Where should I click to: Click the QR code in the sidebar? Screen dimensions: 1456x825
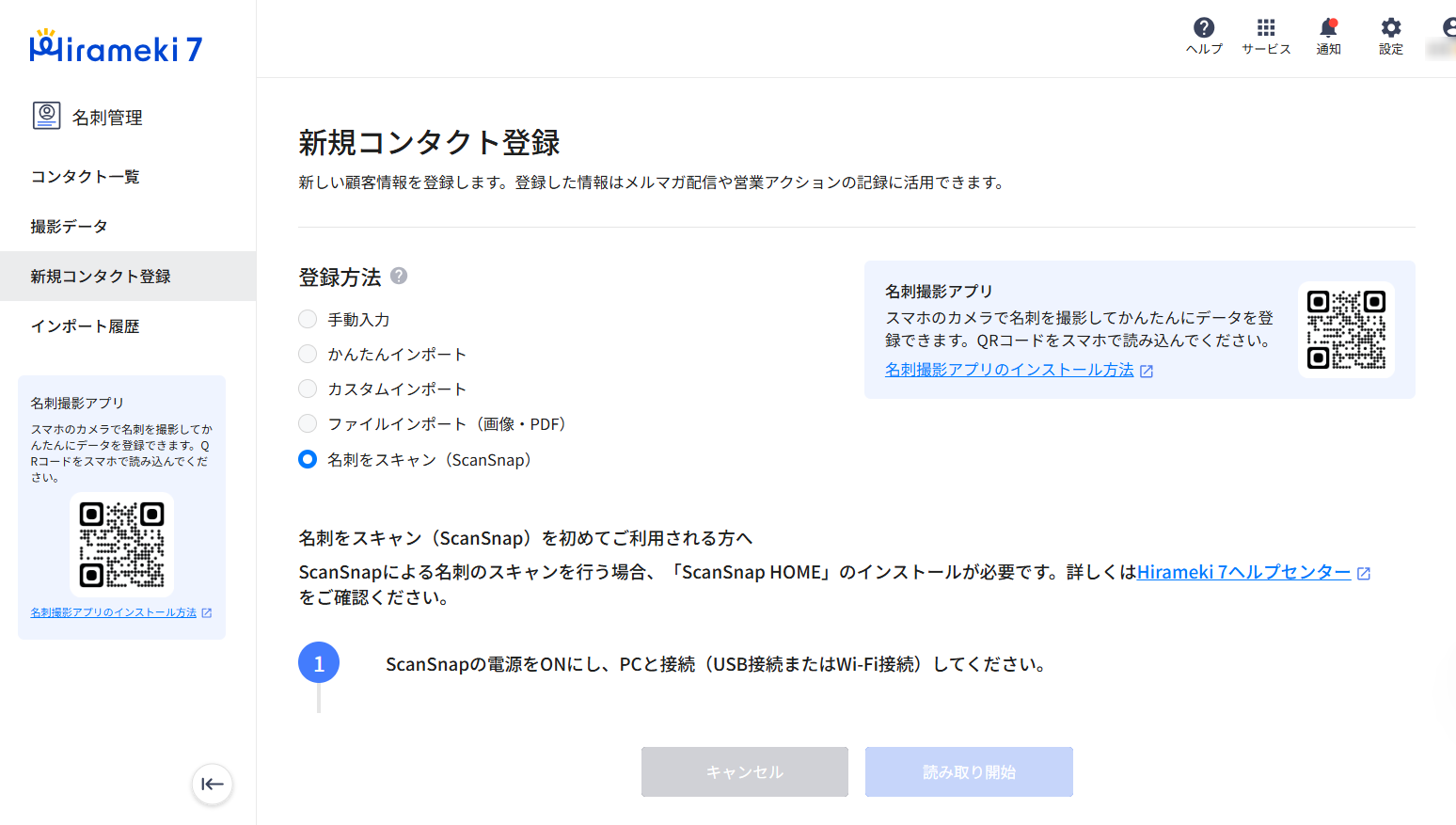122,545
